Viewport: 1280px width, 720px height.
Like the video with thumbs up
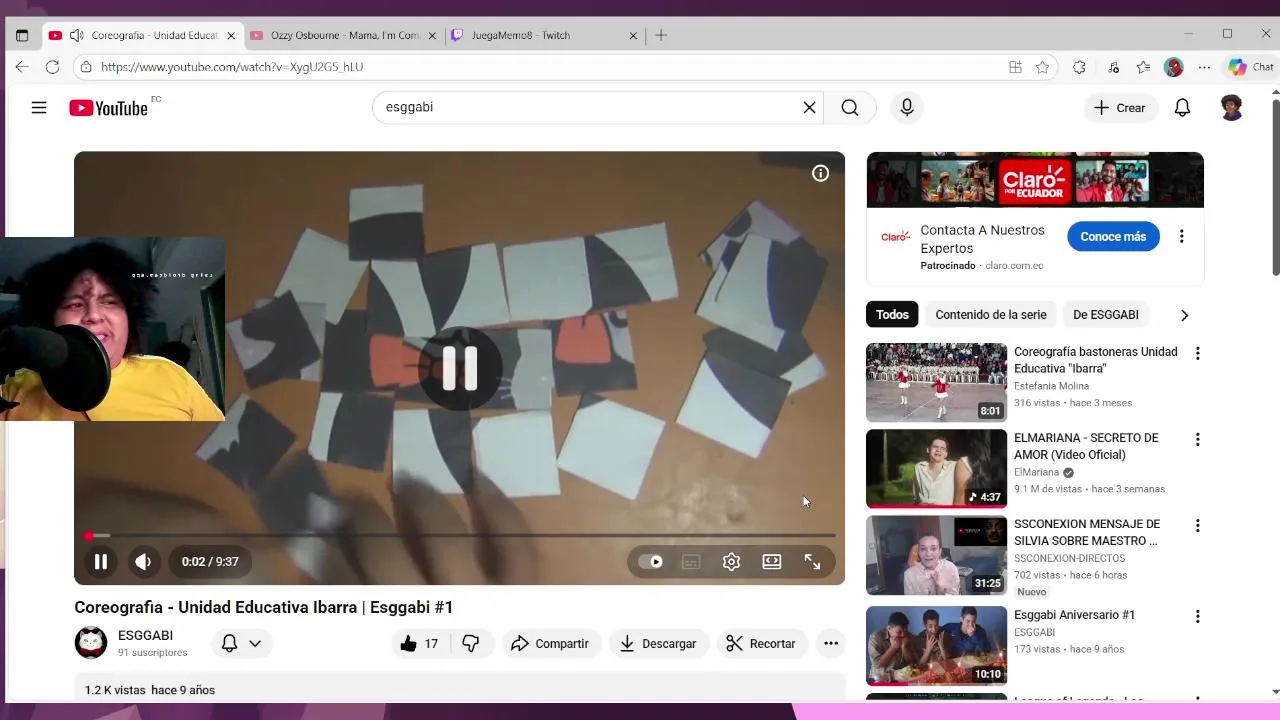[x=420, y=644]
